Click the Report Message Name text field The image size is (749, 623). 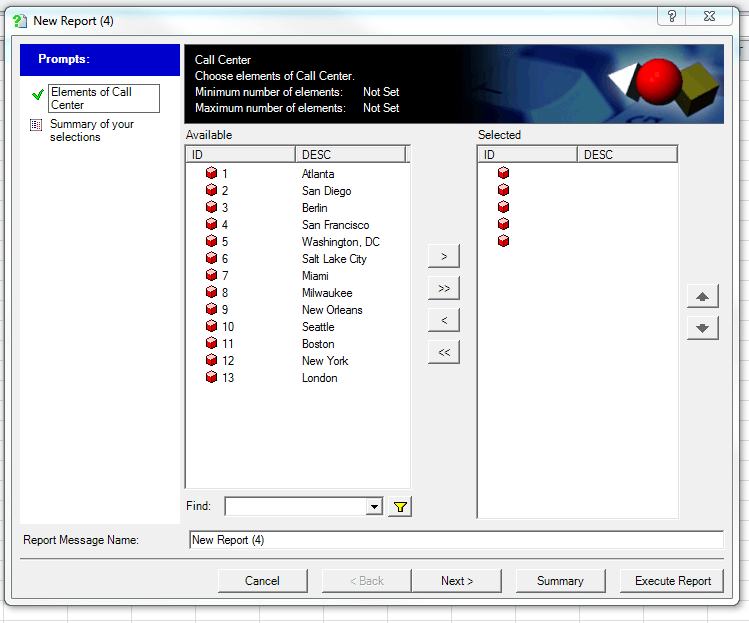click(x=455, y=540)
